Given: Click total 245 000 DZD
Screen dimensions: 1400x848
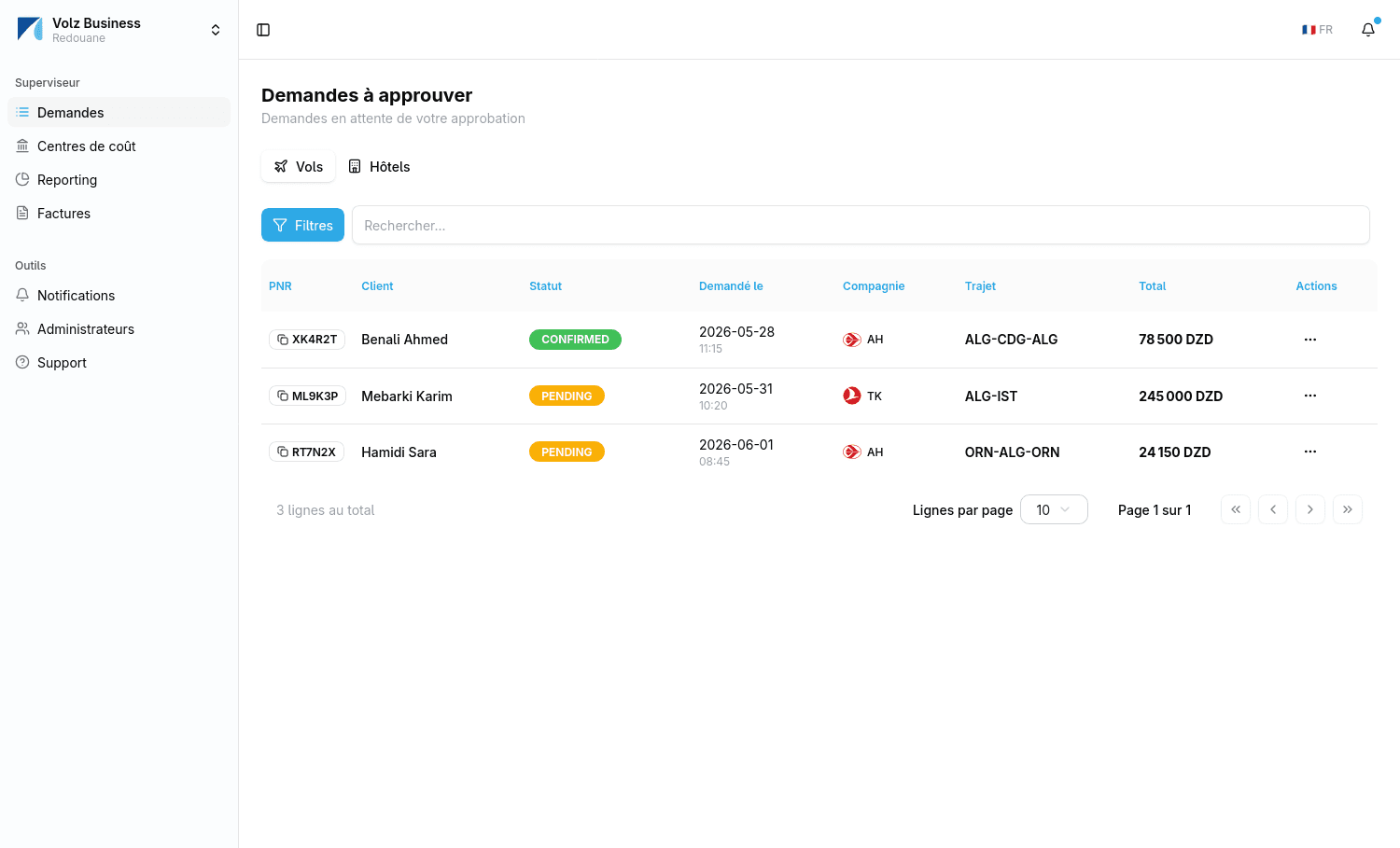Looking at the screenshot, I should pos(1181,396).
